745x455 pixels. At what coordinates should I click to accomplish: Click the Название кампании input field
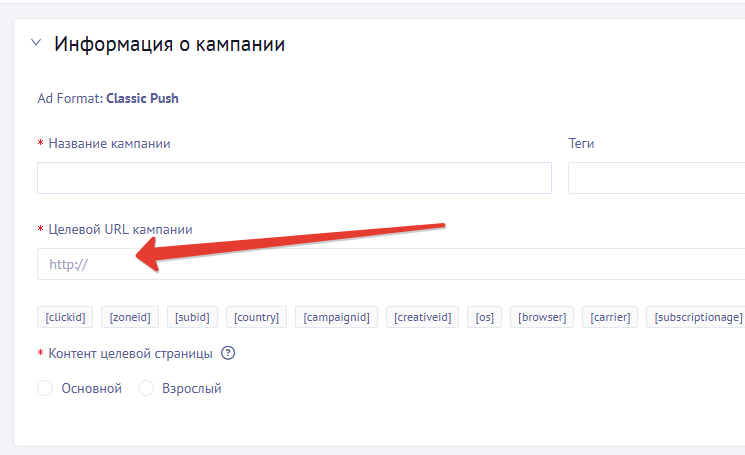(294, 178)
